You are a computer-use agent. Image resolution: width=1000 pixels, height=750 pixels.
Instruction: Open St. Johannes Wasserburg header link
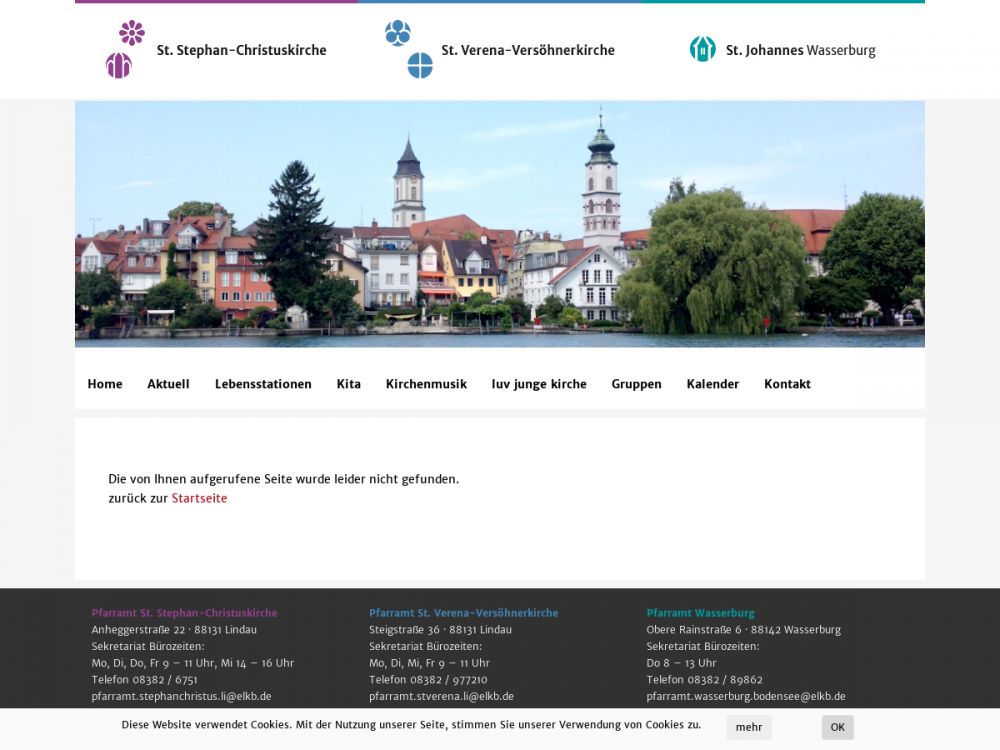click(800, 50)
